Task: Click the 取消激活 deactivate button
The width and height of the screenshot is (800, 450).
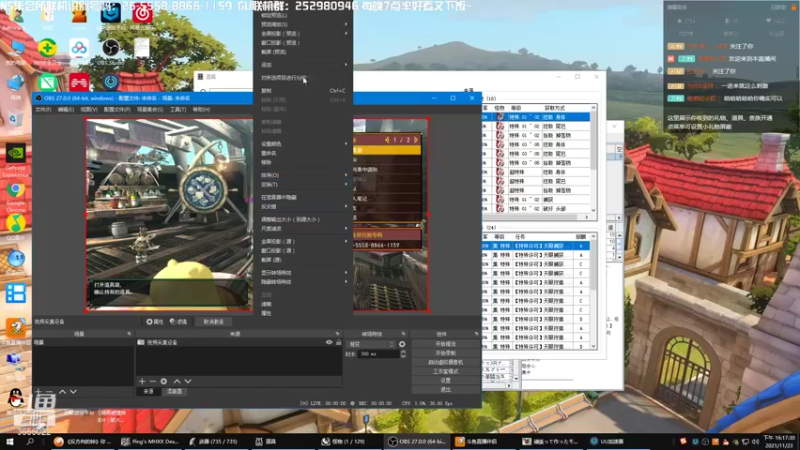Action: 213,322
